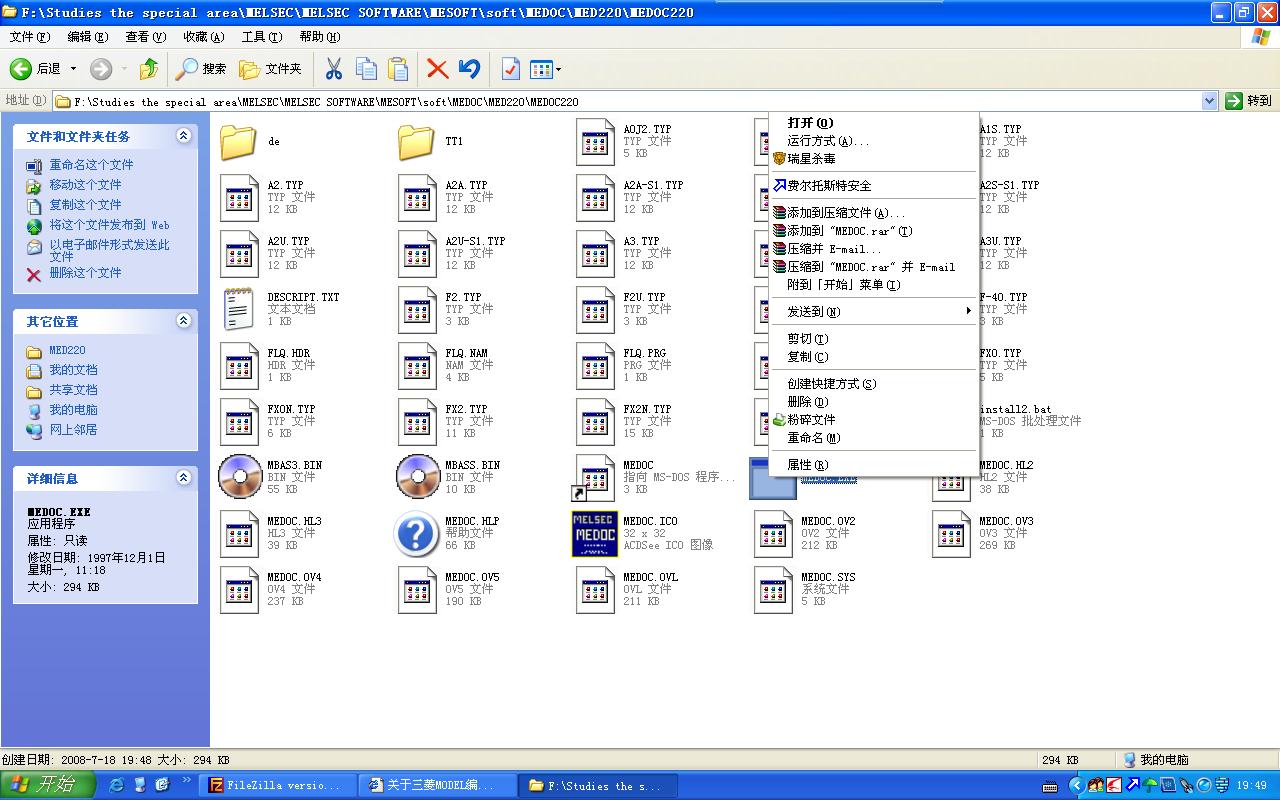Select 重命名(M) from the context menu
Viewport: 1280px width, 800px height.
click(813, 438)
